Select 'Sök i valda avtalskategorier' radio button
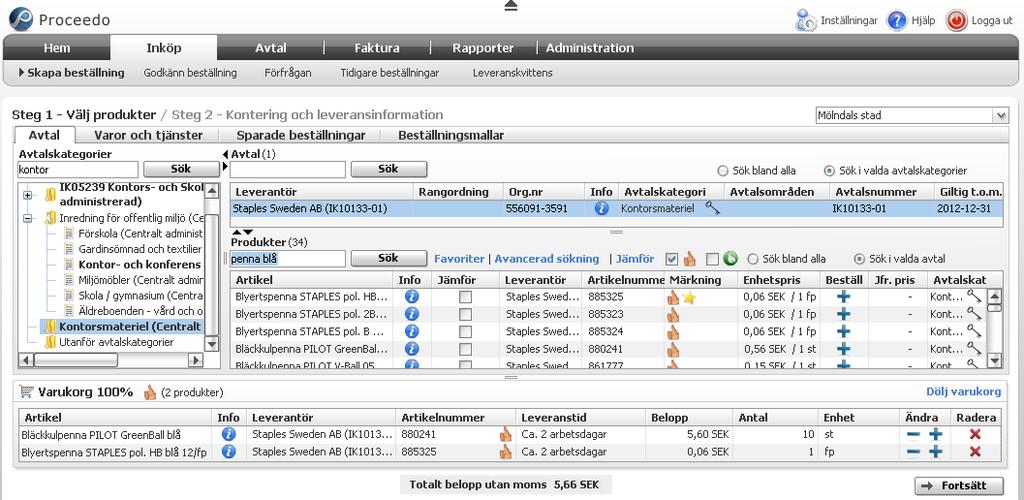This screenshot has height=500, width=1024. pyautogui.click(x=829, y=171)
